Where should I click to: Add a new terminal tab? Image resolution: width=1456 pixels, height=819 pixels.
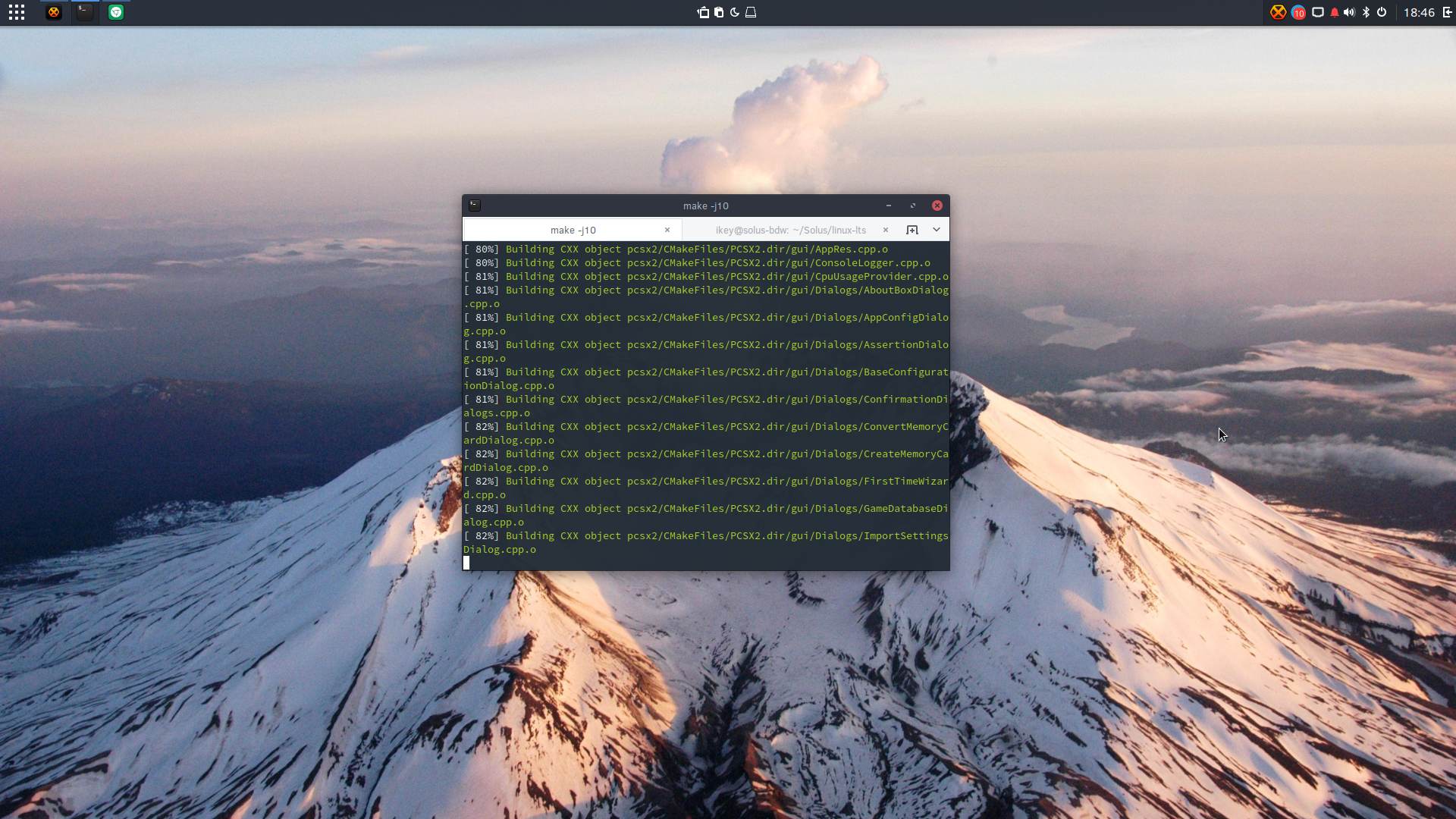[912, 230]
